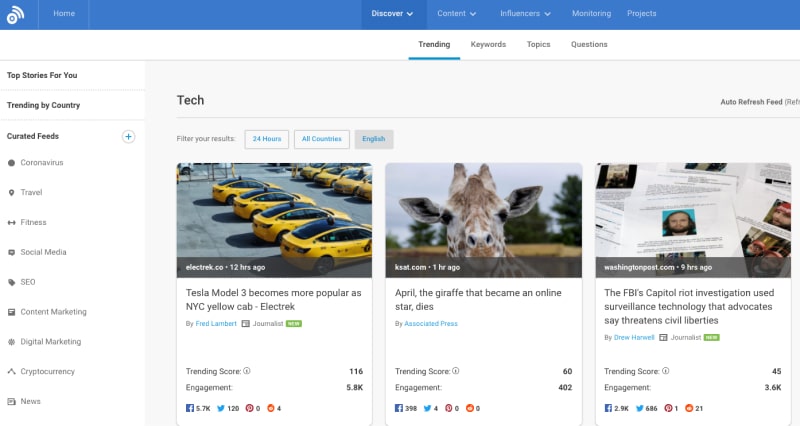The width and height of the screenshot is (800, 426).
Task: Click the FBI documents photo thumbnail
Action: point(693,220)
